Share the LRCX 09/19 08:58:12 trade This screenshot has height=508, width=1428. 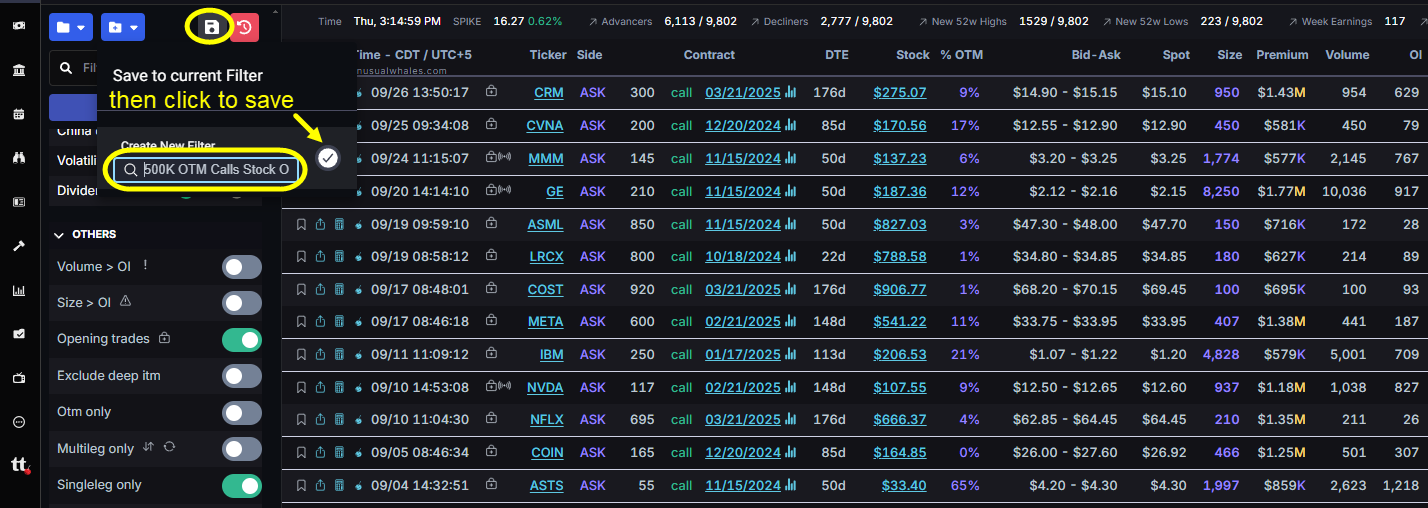320,257
